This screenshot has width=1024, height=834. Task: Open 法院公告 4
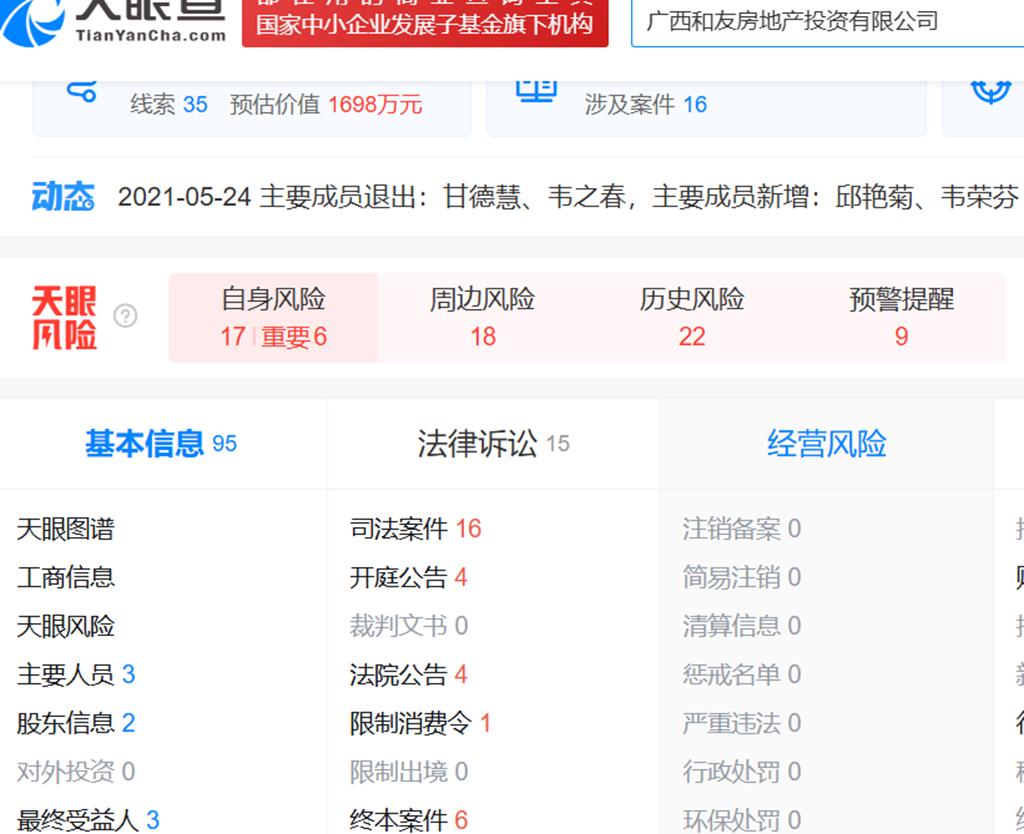point(409,675)
